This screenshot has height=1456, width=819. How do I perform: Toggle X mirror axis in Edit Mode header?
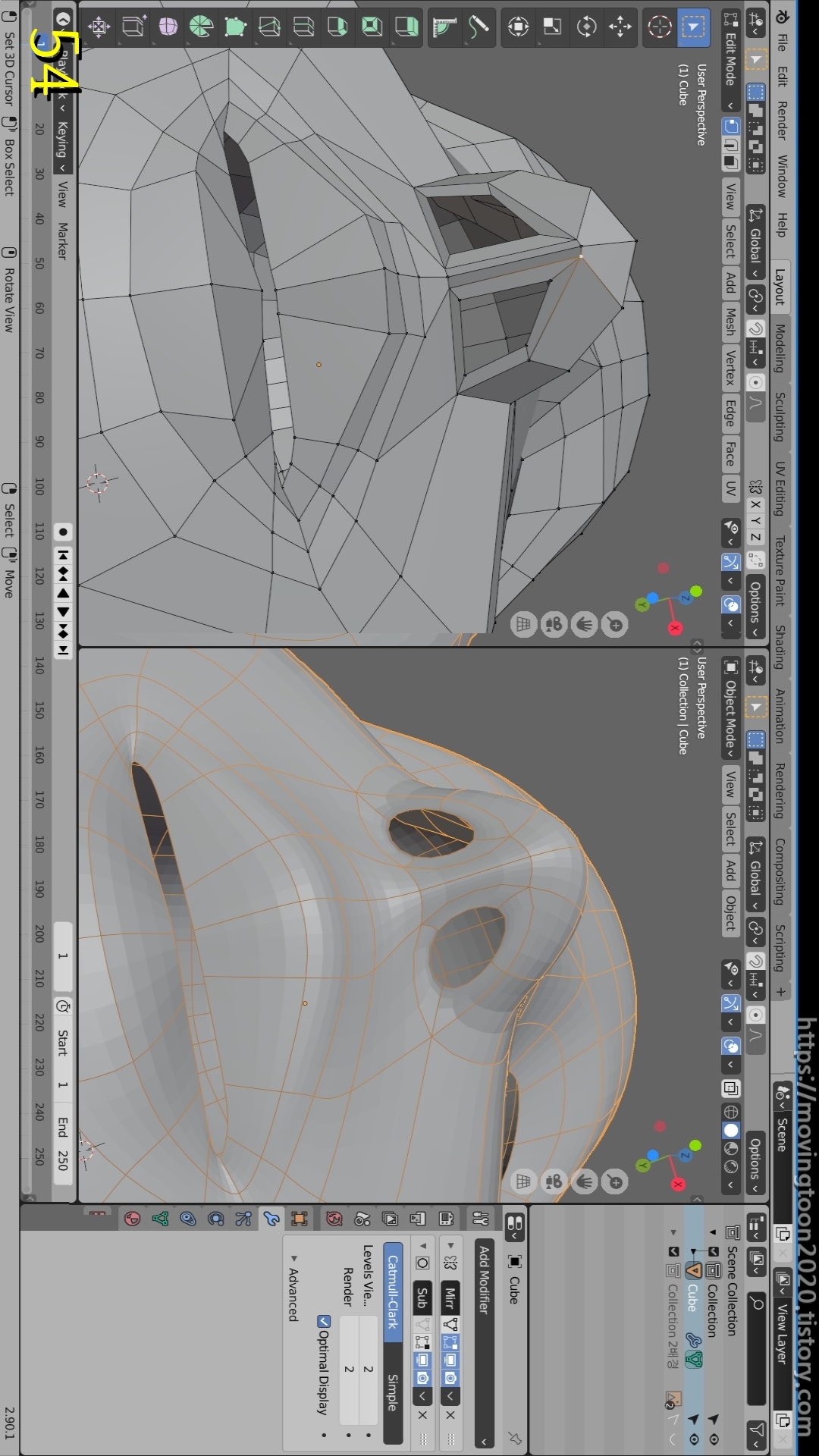pos(755,504)
